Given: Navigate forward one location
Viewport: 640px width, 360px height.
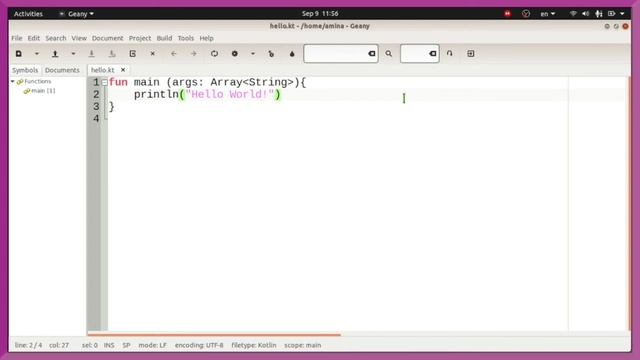Looking at the screenshot, I should click(193, 53).
